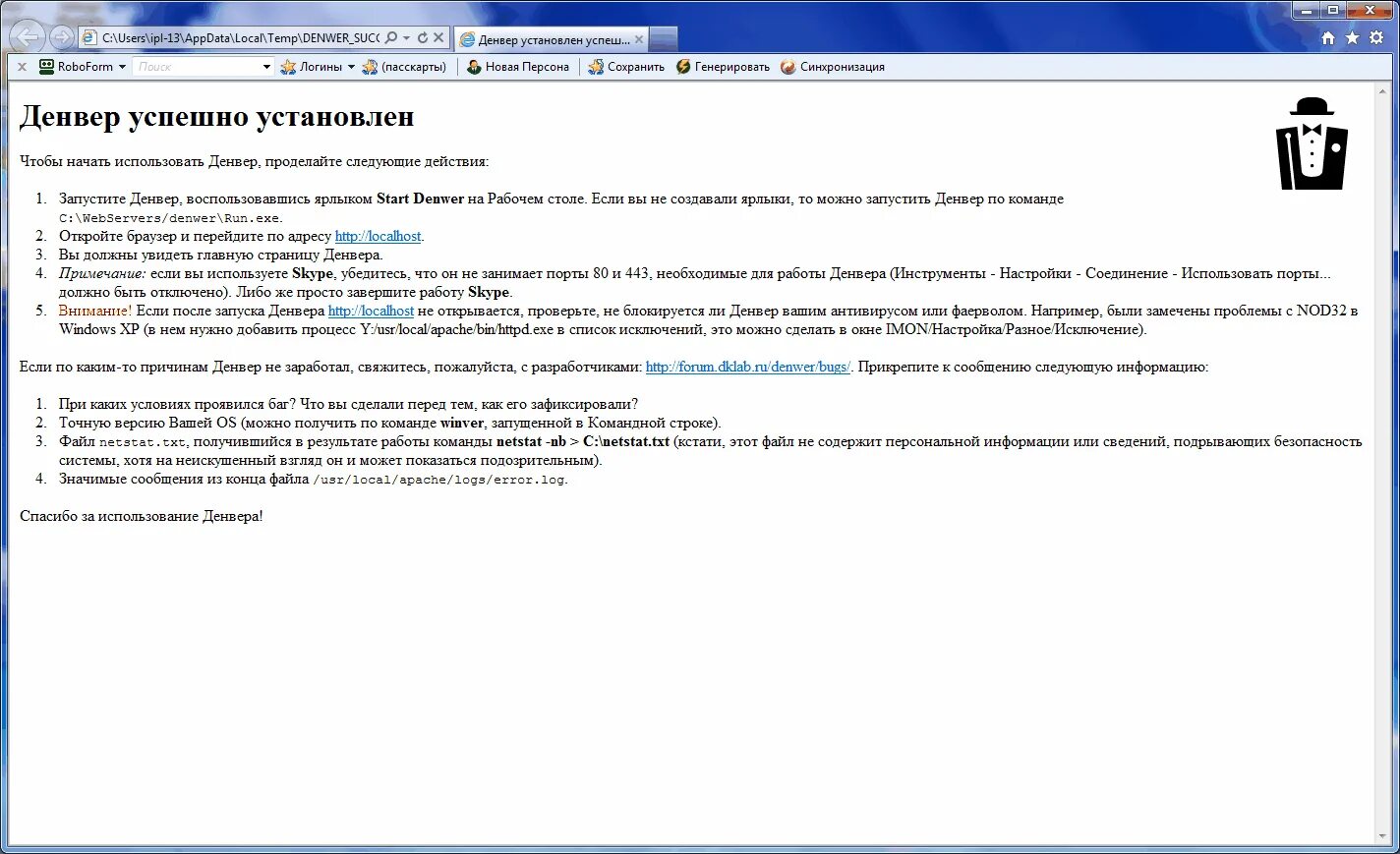The height and width of the screenshot is (854, 1400).
Task: Expand the RoboForm search field dropdown arrow
Action: click(x=266, y=67)
